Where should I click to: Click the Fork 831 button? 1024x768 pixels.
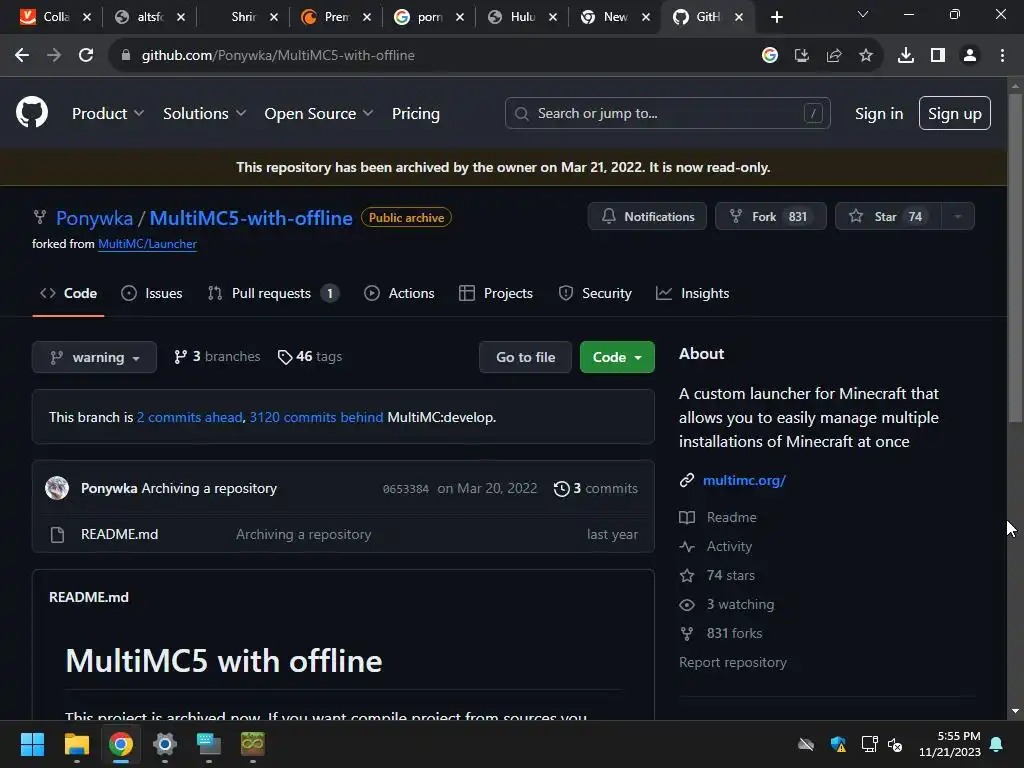point(771,217)
